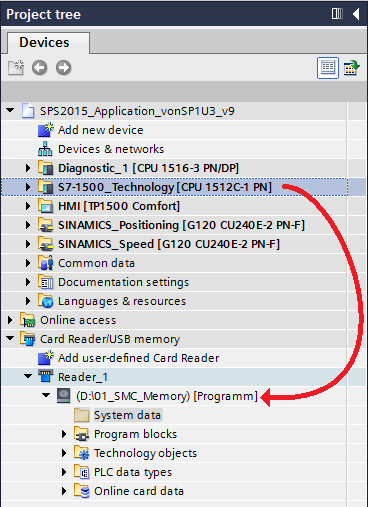Click the Reader_1 card reader icon

click(45, 376)
